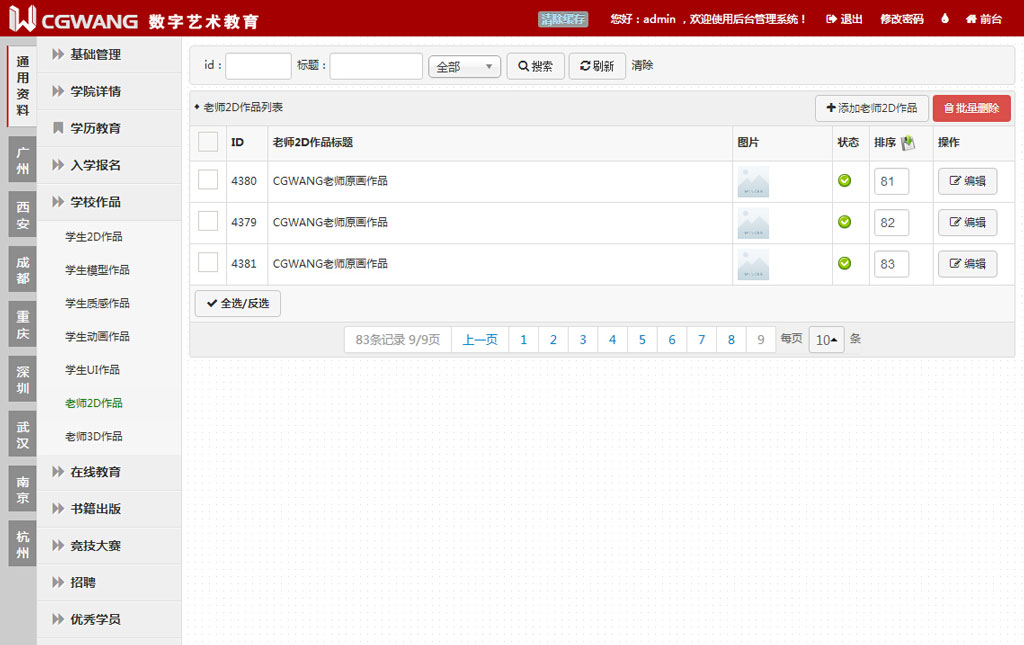This screenshot has height=645, width=1024.
Task: Expand the 竞技大赛 menu
Action: pos(108,546)
